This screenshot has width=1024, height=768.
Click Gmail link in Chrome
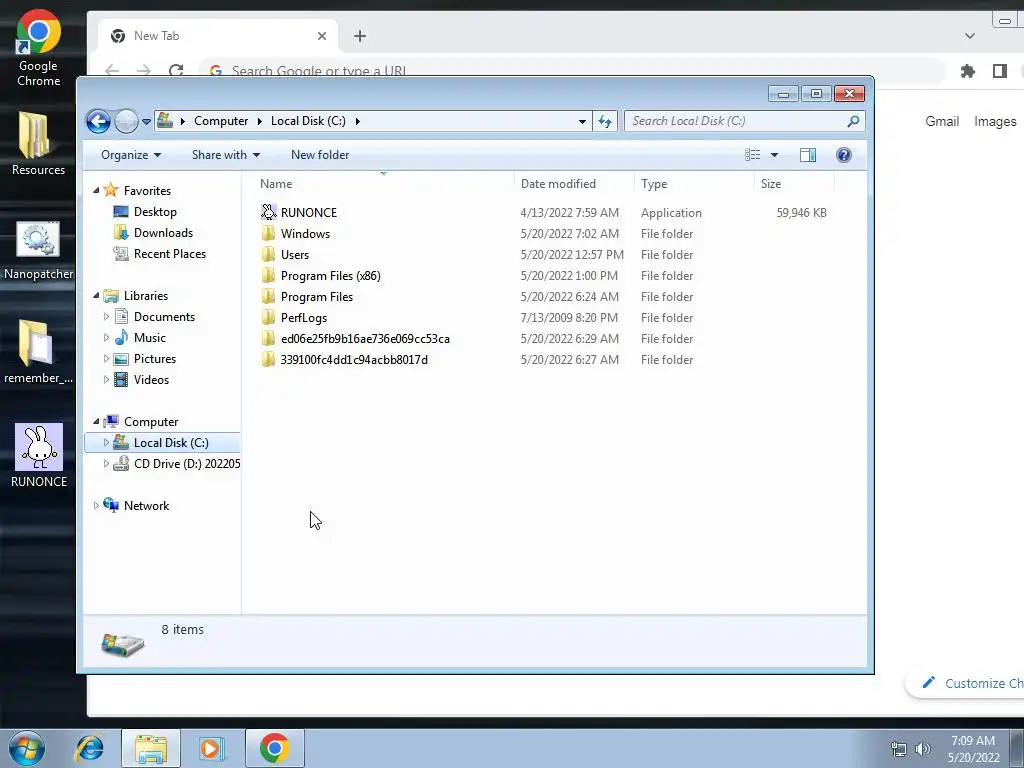point(942,121)
